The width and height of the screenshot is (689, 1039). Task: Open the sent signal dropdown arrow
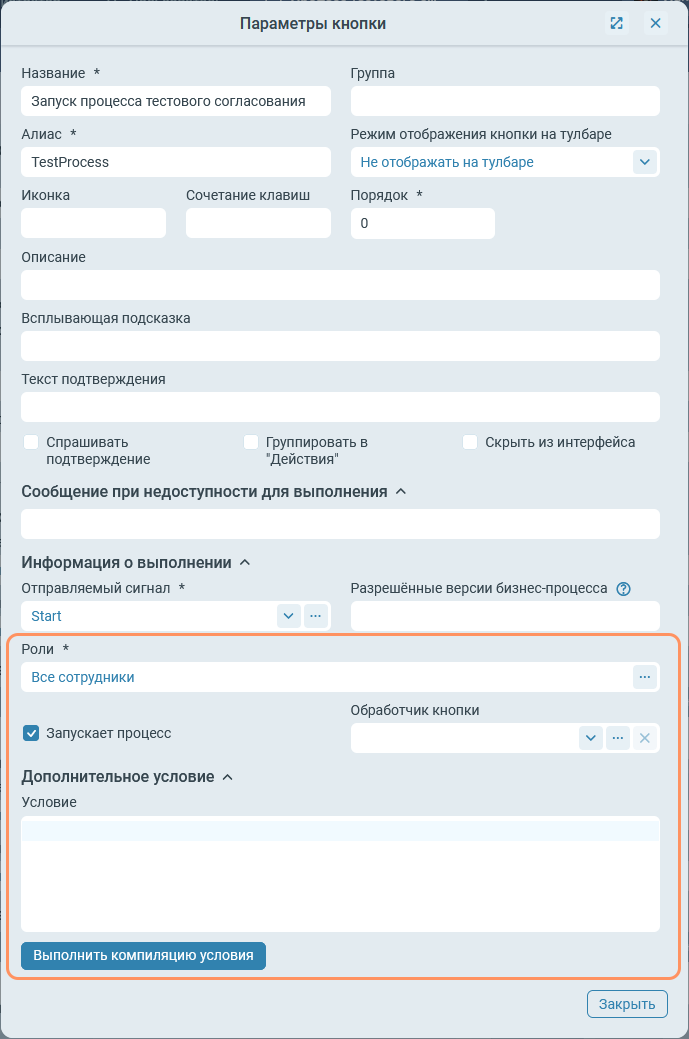click(x=288, y=616)
